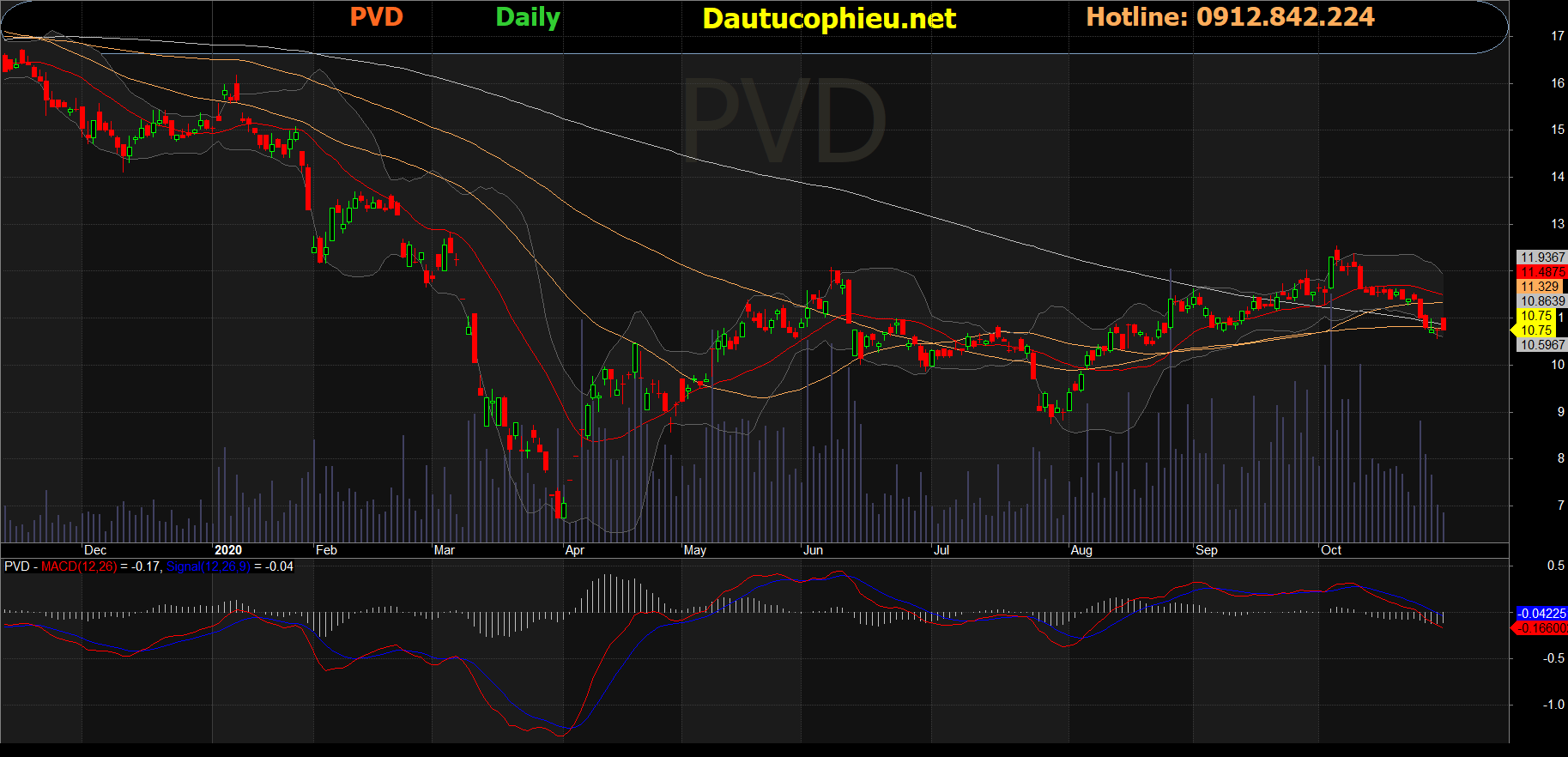Click the yellow current-price arrow marker
Image resolution: width=1568 pixels, height=757 pixels.
click(x=1514, y=330)
